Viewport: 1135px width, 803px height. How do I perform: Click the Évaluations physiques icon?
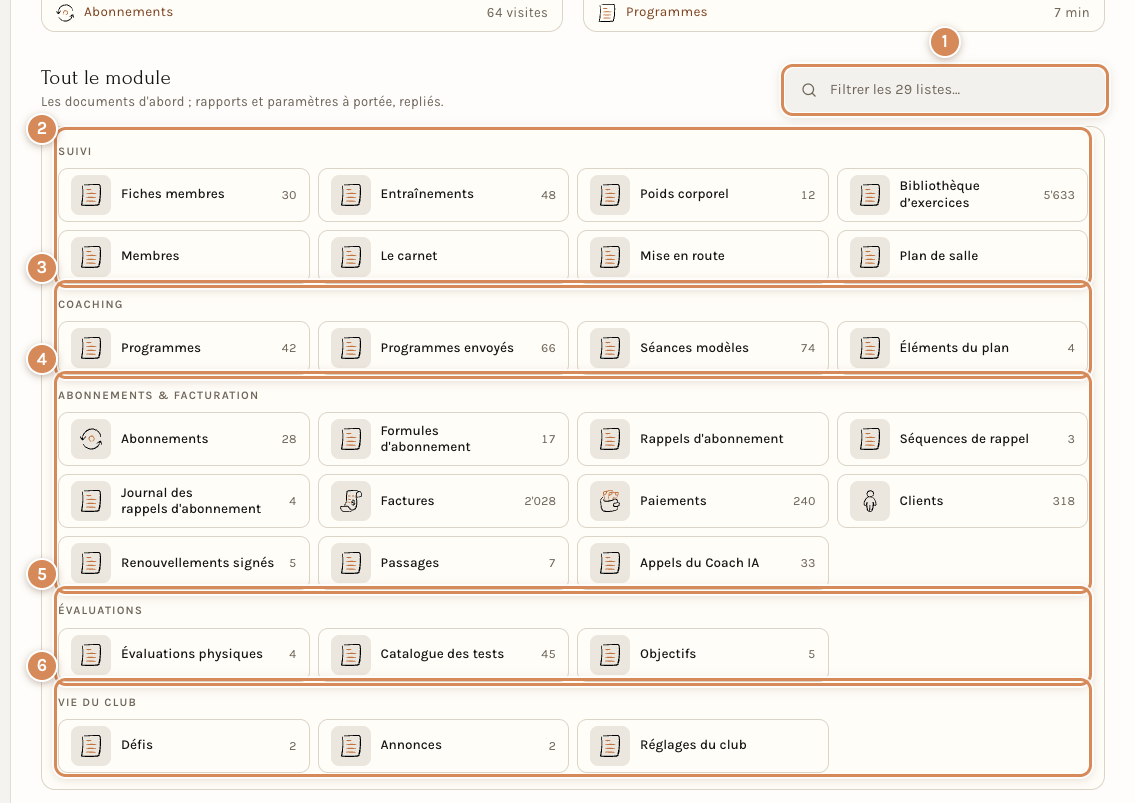[x=91, y=655]
